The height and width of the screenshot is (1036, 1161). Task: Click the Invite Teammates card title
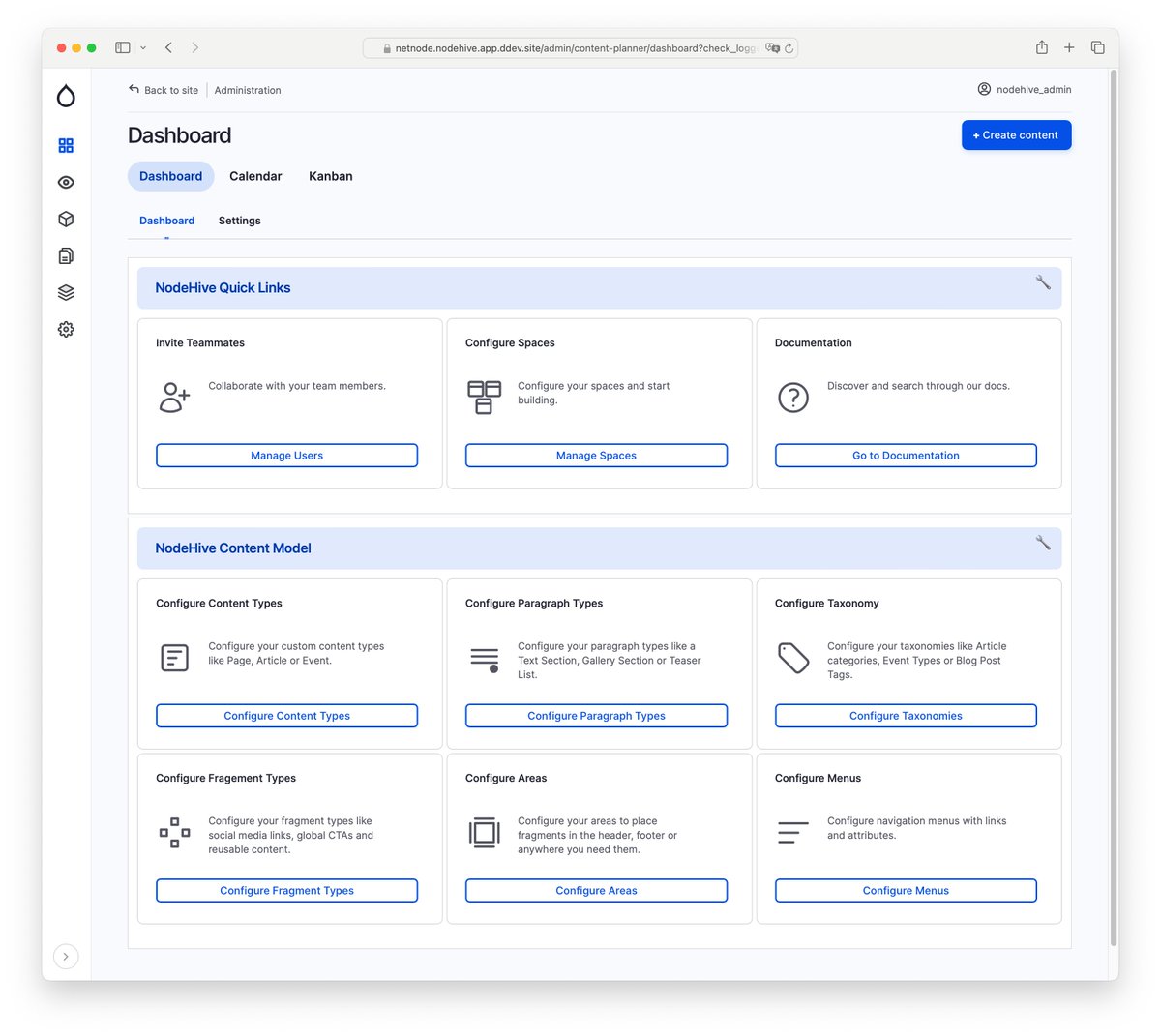[x=200, y=343]
